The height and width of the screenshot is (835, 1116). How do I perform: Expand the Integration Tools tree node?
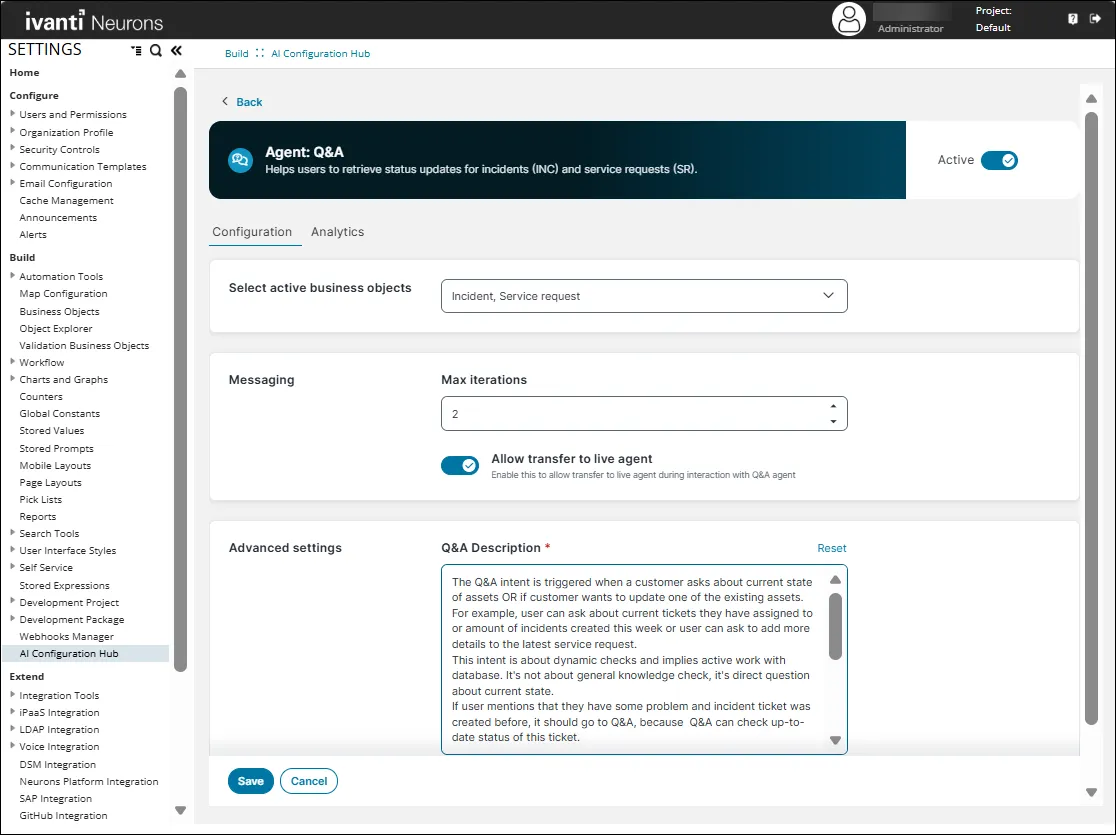click(x=12, y=695)
